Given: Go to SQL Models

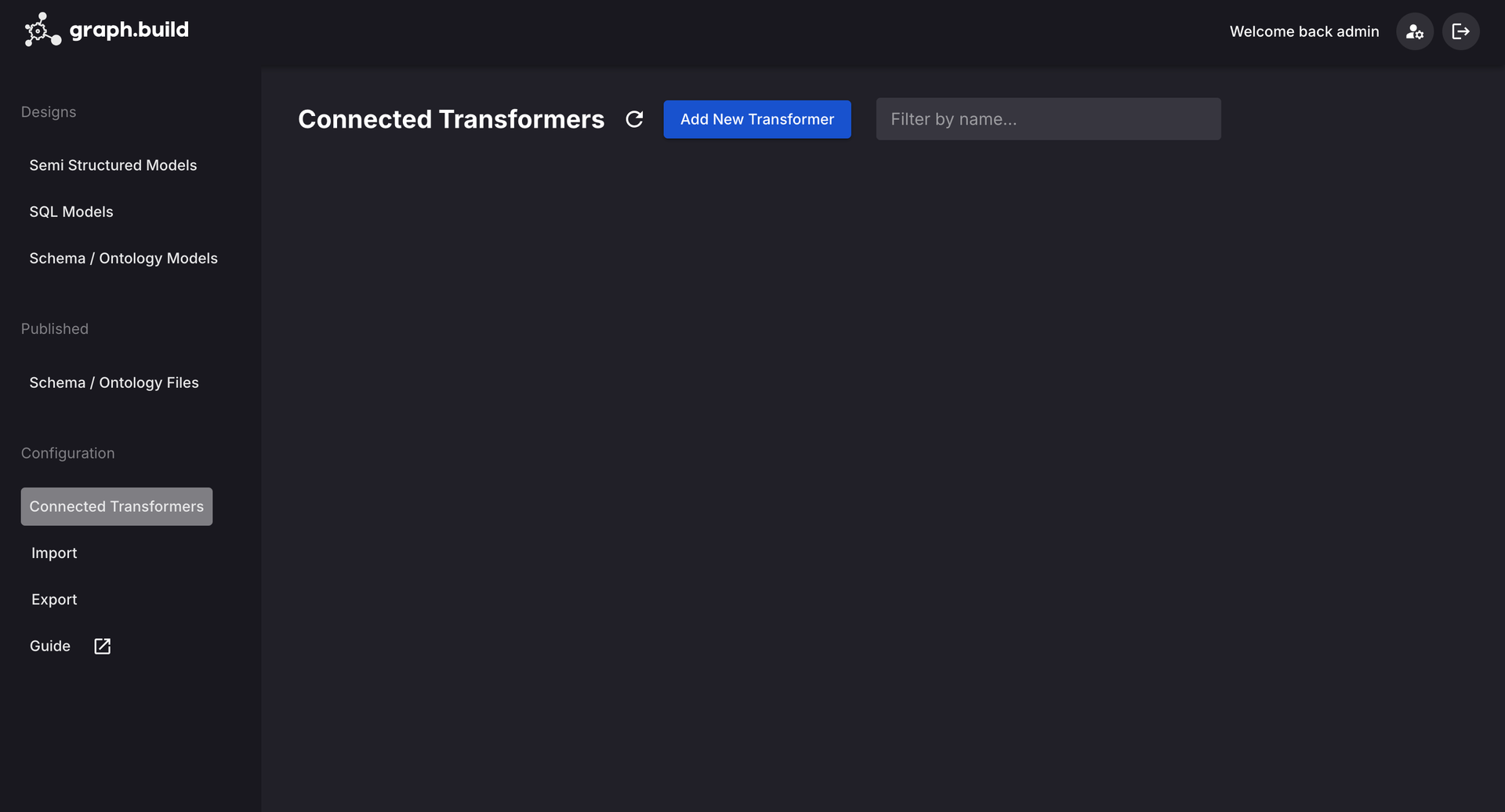Looking at the screenshot, I should [71, 212].
